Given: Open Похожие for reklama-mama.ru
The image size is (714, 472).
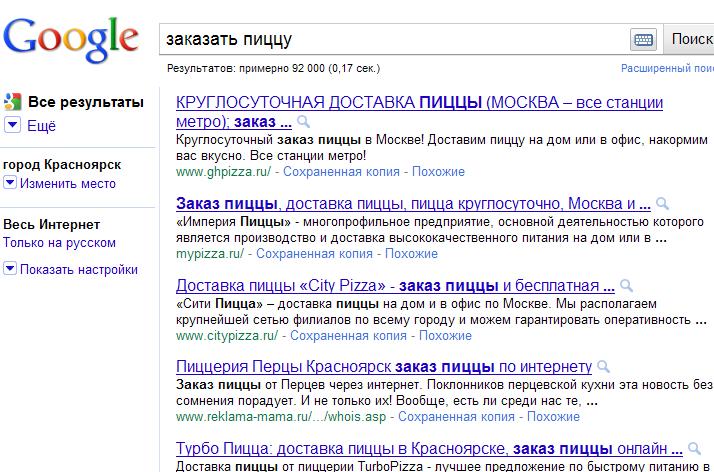Looking at the screenshot, I should [x=553, y=416].
